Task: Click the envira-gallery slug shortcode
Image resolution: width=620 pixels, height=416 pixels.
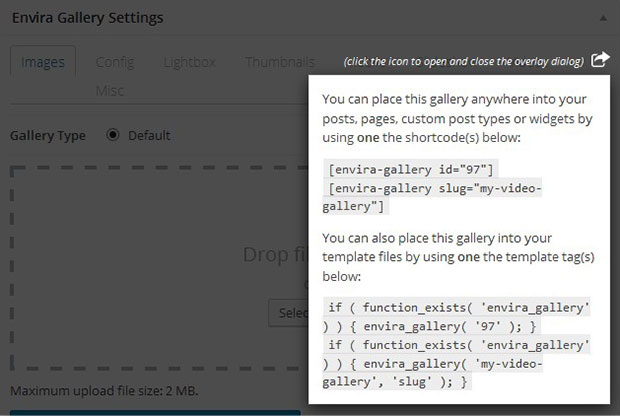Action: click(433, 197)
